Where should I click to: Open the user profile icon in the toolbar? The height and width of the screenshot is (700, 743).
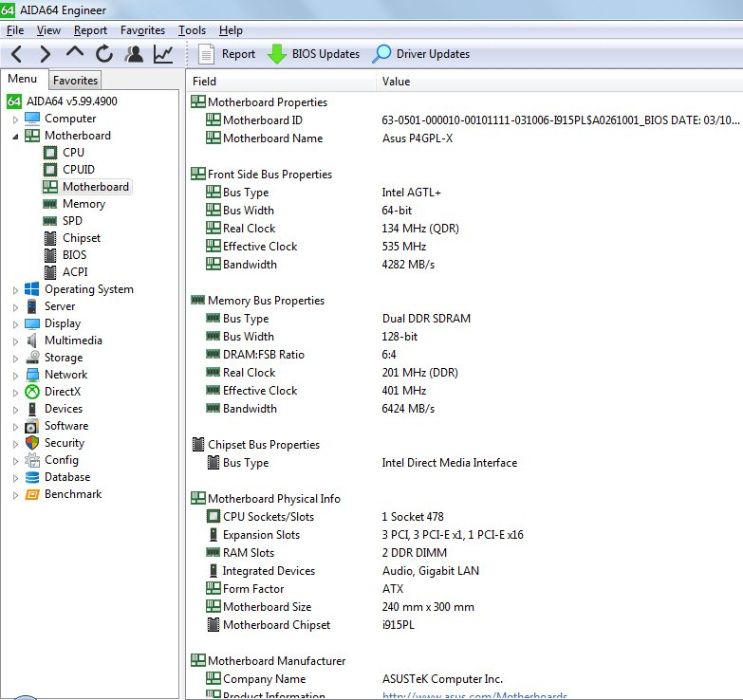[134, 54]
